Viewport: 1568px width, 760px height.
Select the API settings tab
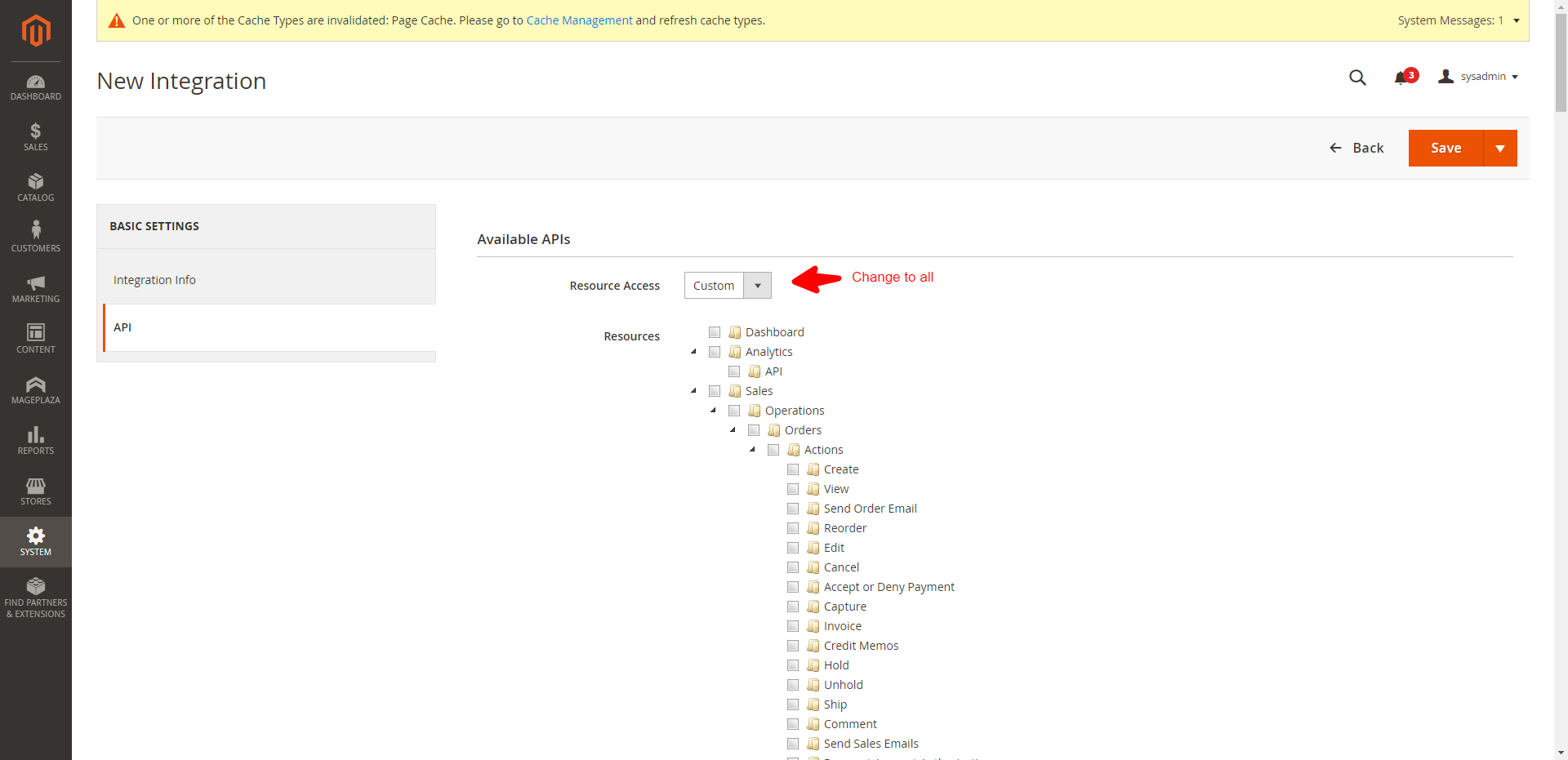(x=269, y=327)
